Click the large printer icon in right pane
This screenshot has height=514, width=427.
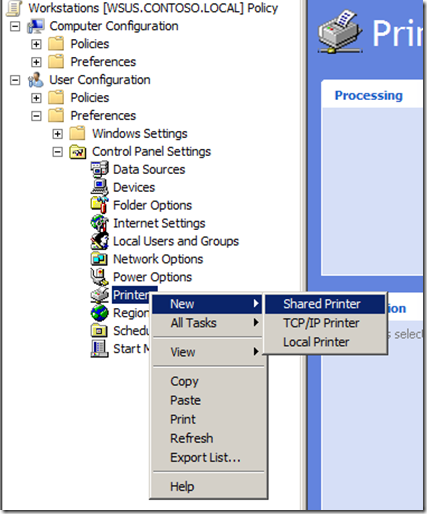point(340,32)
